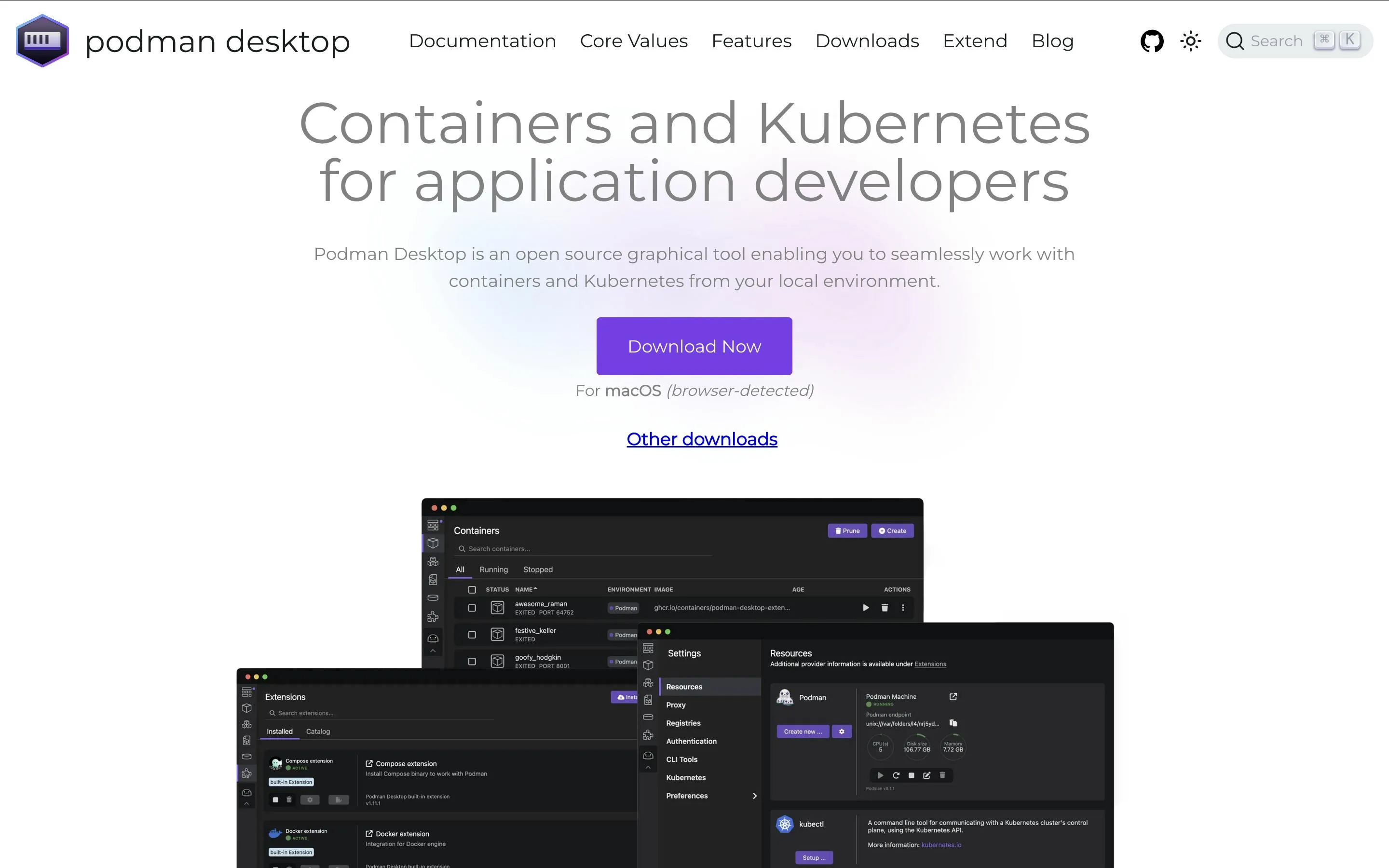
Task: Click the Search input field
Action: tap(1277, 41)
